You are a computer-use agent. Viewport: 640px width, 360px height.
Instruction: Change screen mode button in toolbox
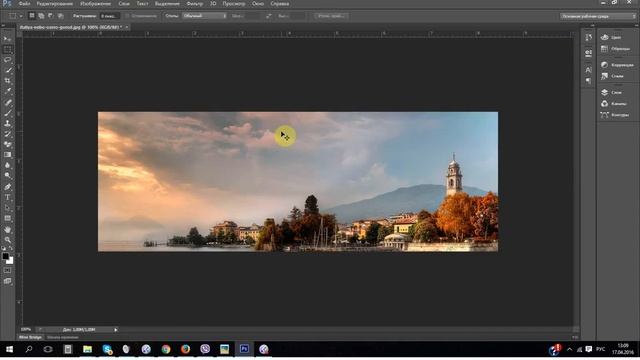pos(7,281)
